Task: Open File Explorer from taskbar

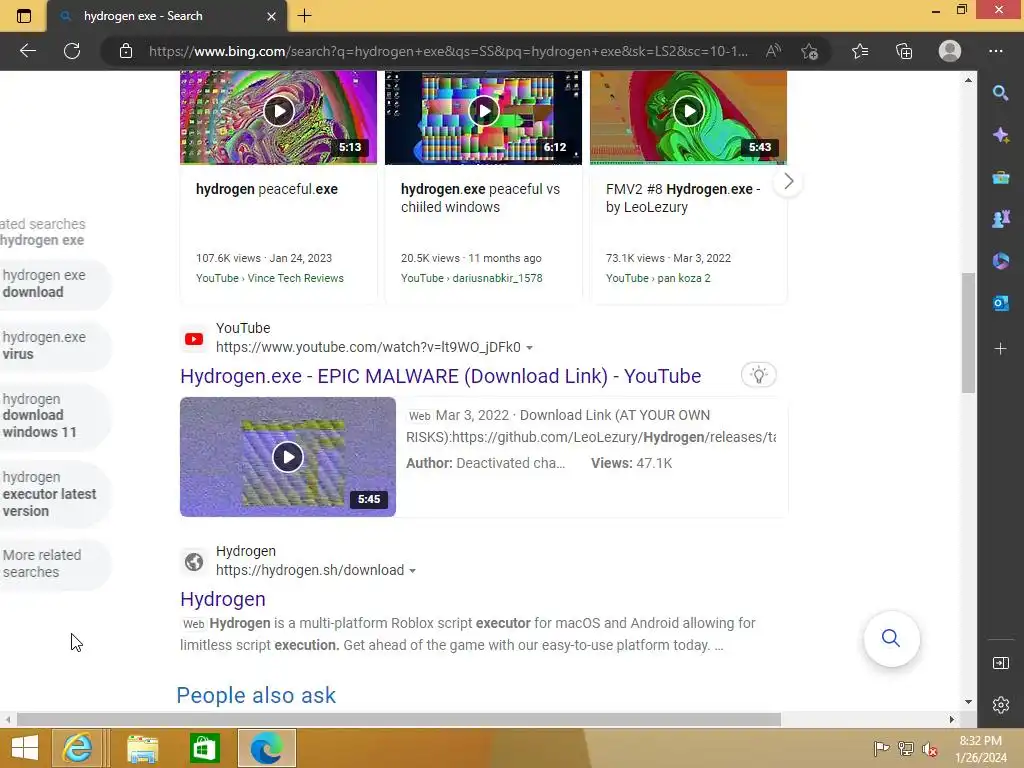Action: (142, 748)
